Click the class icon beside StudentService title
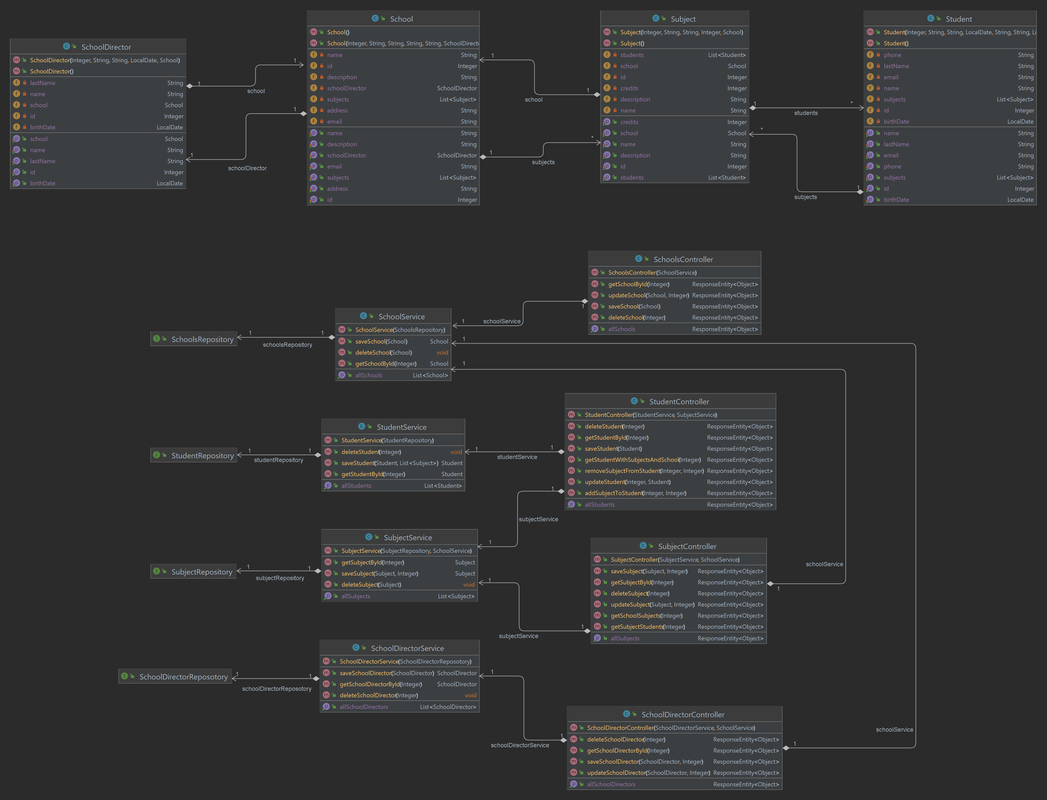Image resolution: width=1047 pixels, height=800 pixels. [361, 427]
